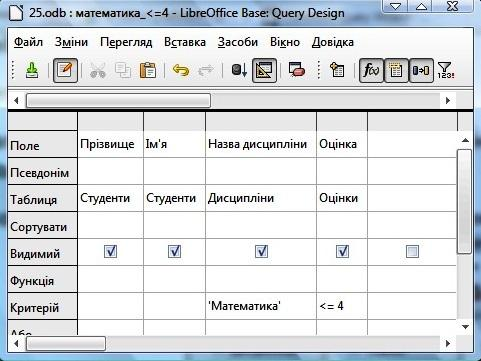The image size is (481, 361).
Task: Click the Clear Query icon
Action: point(297,70)
